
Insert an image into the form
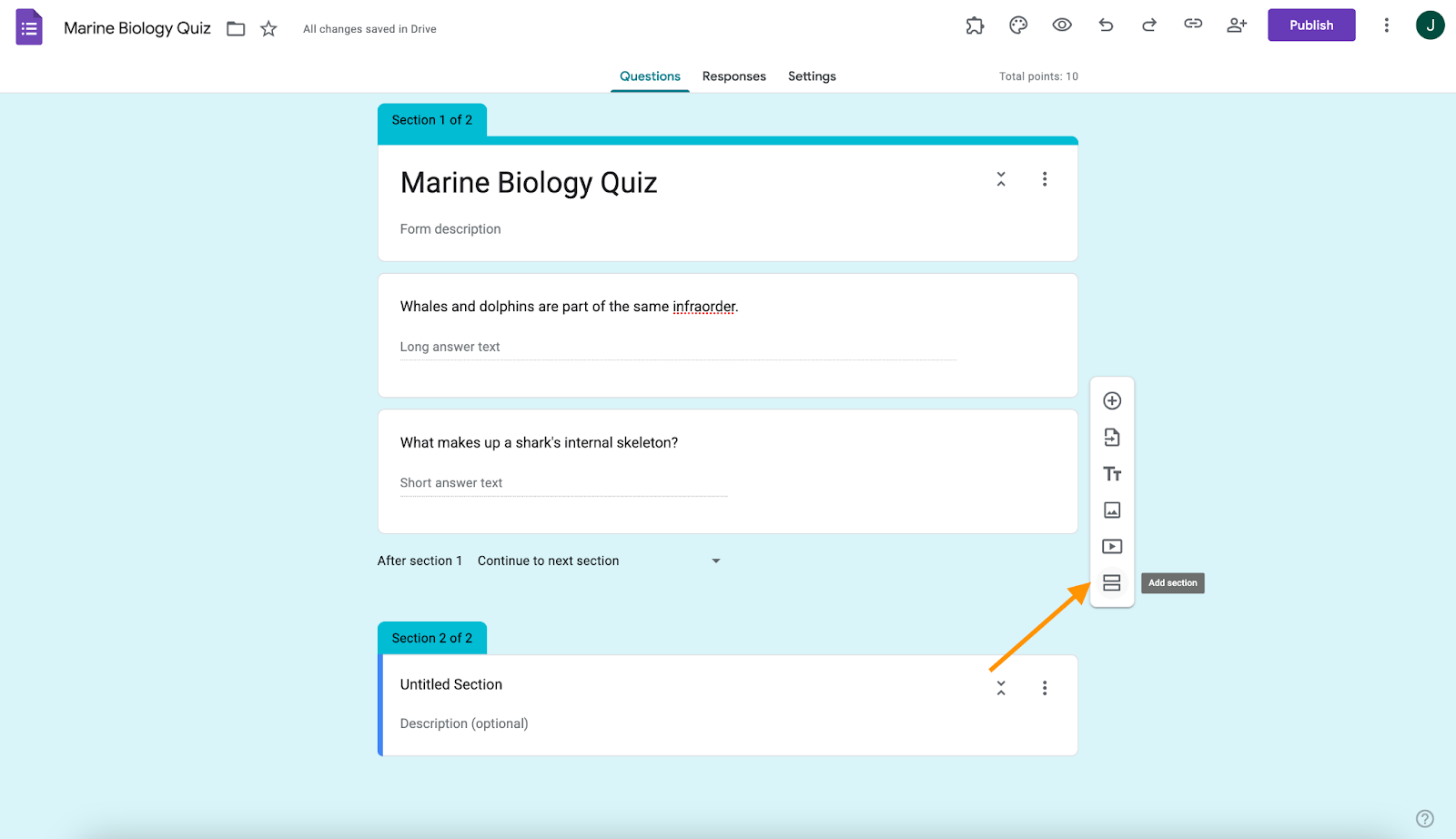point(1112,510)
